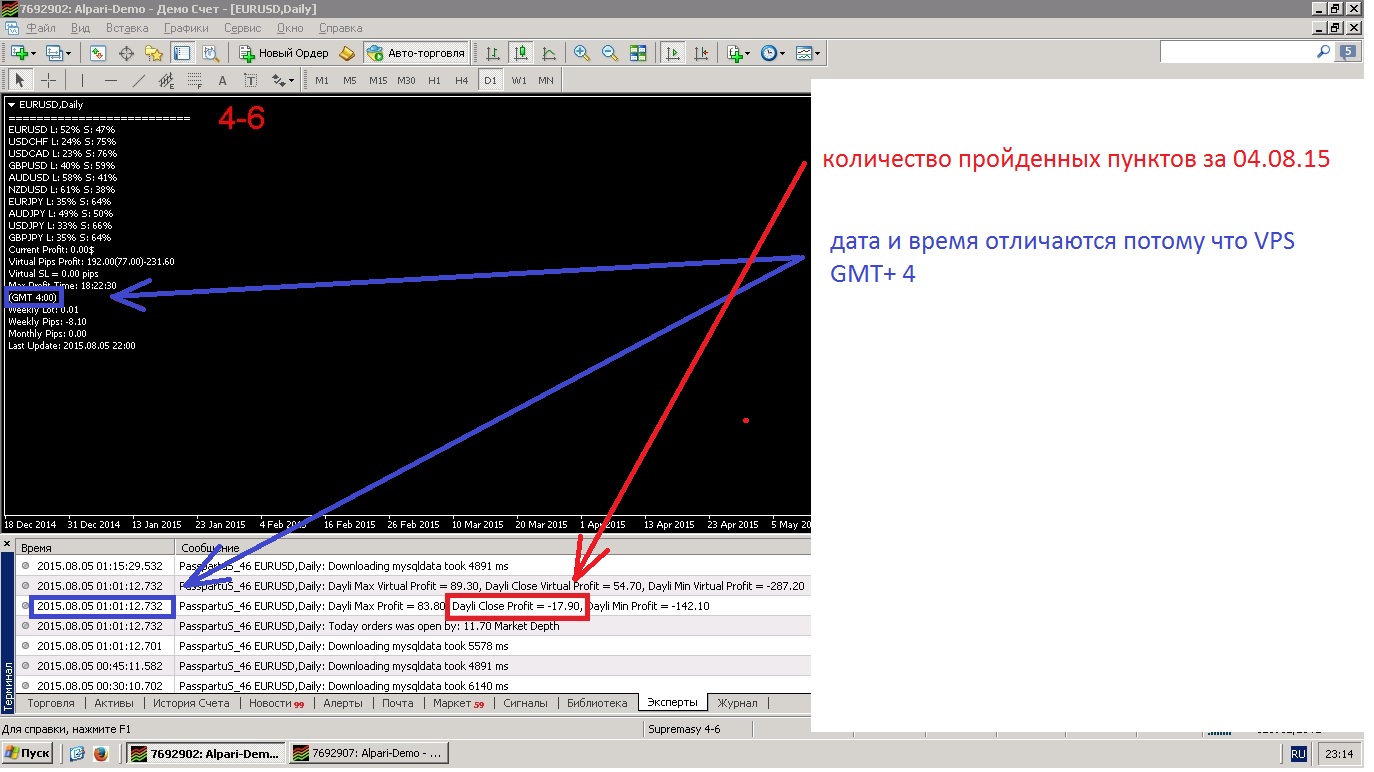1374x772 pixels.
Task: Open Firefox from the quick launch
Action: click(x=101, y=754)
